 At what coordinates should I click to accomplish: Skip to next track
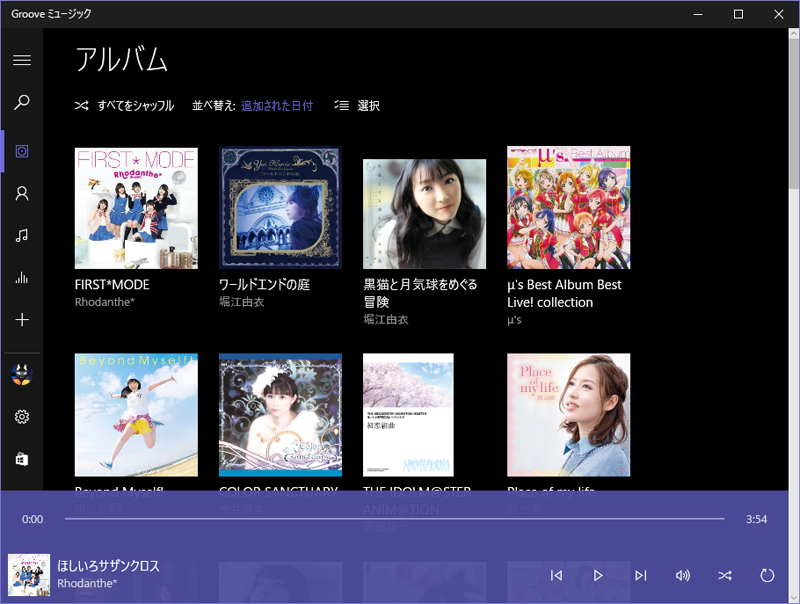click(x=641, y=575)
